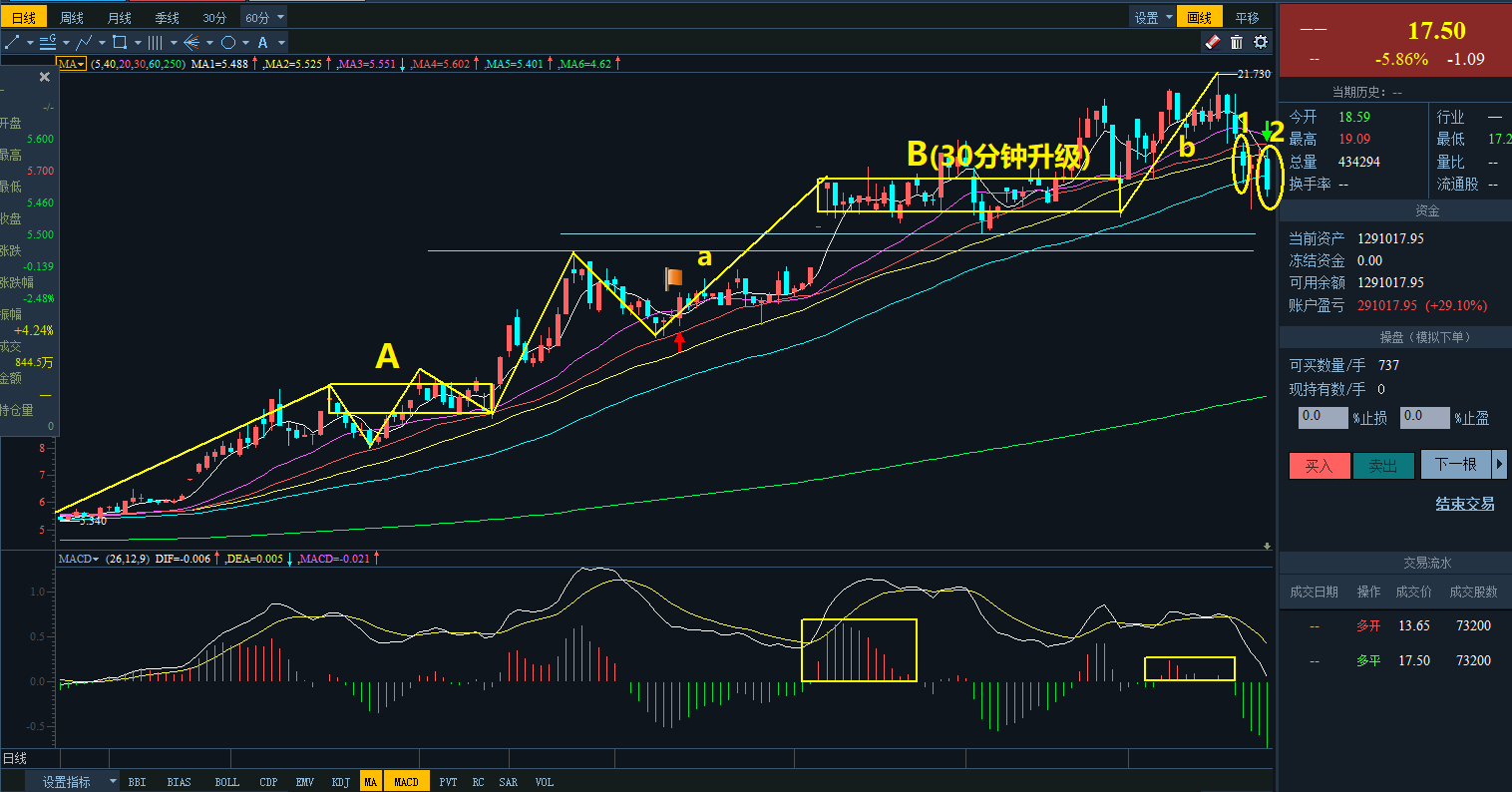Open rectangle tool dropdown arrow
The height and width of the screenshot is (792, 1512).
[x=138, y=43]
